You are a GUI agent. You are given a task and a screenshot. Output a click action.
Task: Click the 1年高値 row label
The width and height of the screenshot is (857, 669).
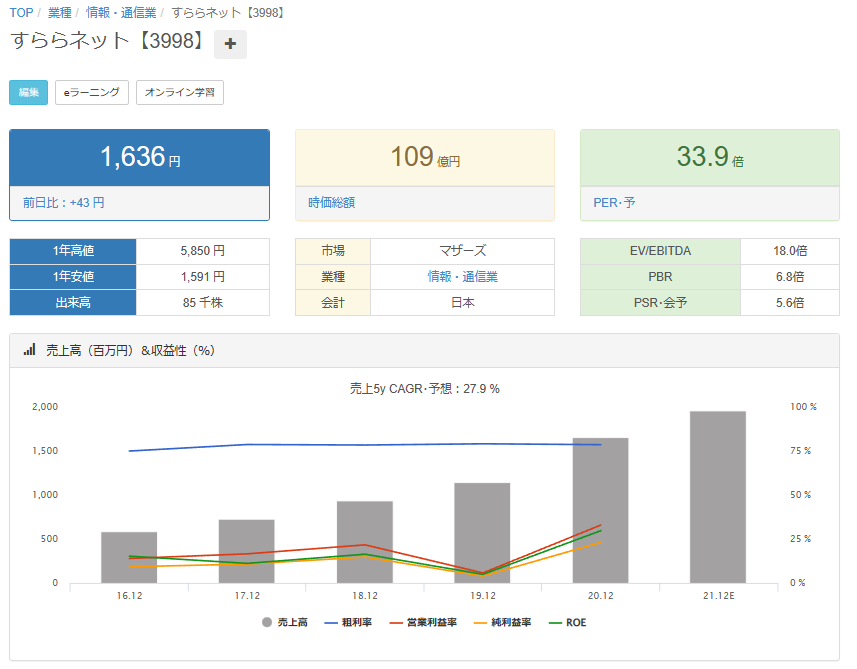pos(73,251)
